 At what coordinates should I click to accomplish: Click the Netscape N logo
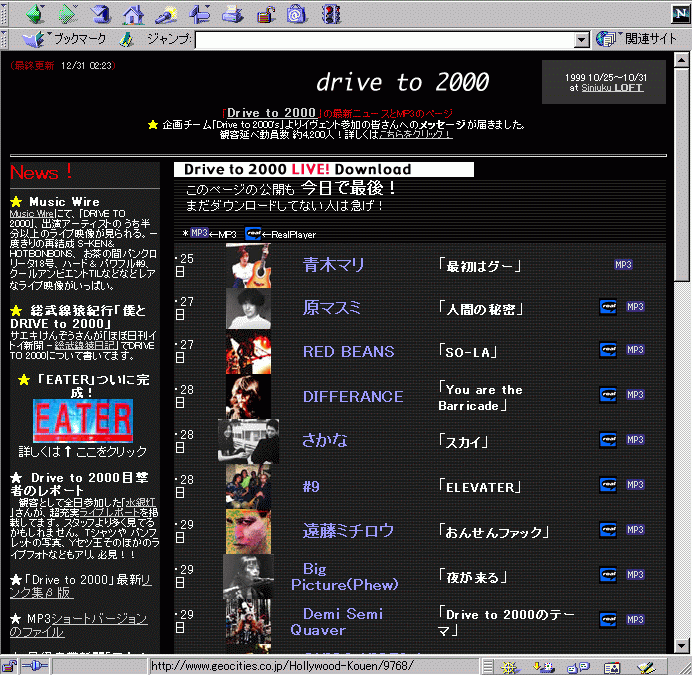pyautogui.click(x=680, y=14)
